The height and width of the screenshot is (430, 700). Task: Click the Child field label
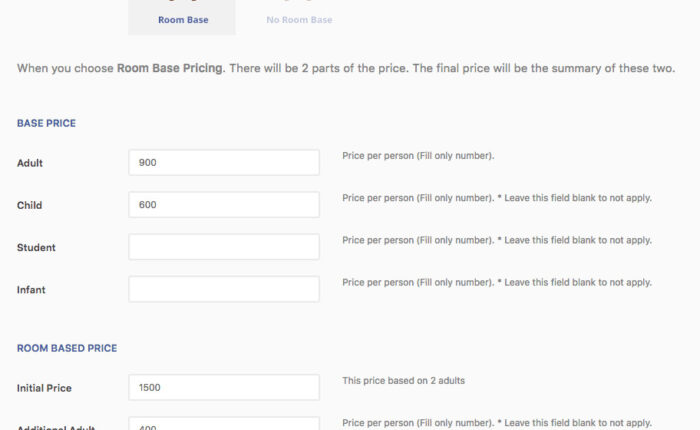[30, 205]
